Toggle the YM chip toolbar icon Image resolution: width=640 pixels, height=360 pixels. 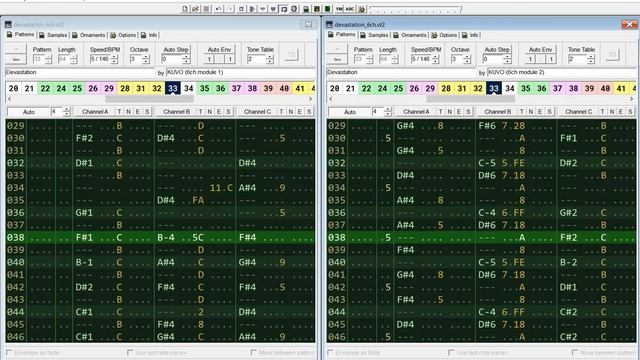[339, 9]
